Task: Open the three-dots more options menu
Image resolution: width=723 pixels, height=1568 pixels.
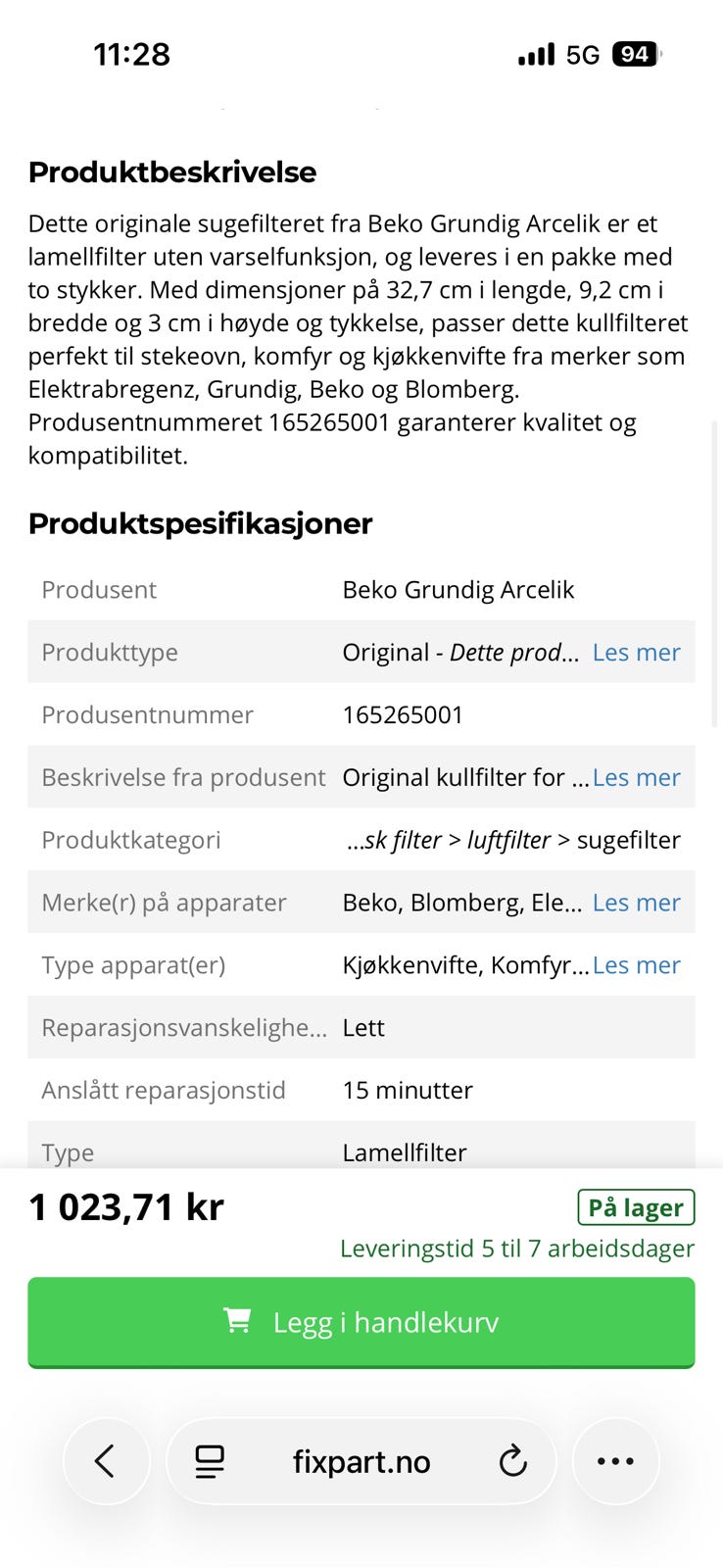Action: [615, 1461]
